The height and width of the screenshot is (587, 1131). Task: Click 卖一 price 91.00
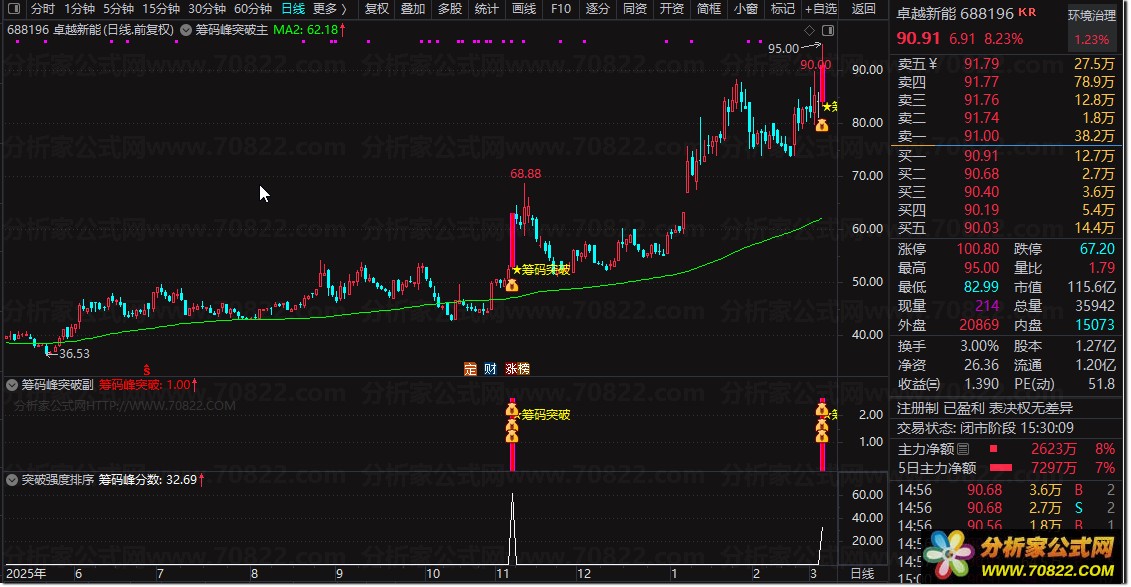981,136
